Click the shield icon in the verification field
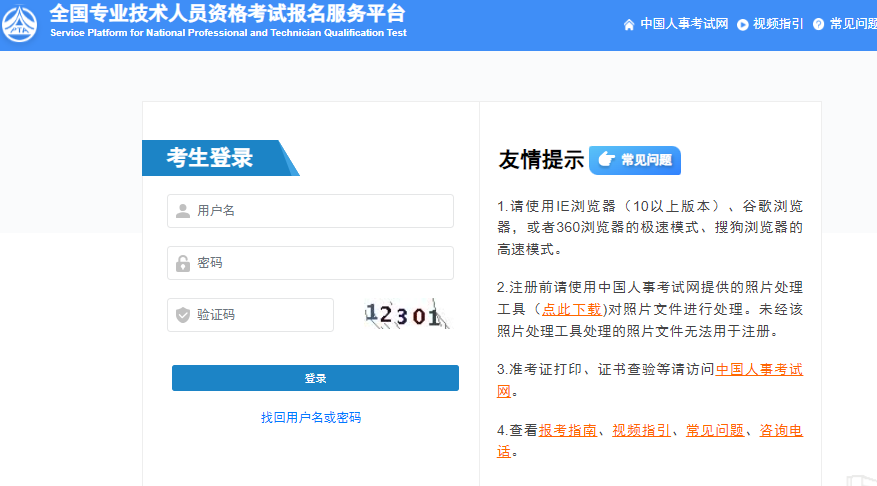 (x=183, y=315)
